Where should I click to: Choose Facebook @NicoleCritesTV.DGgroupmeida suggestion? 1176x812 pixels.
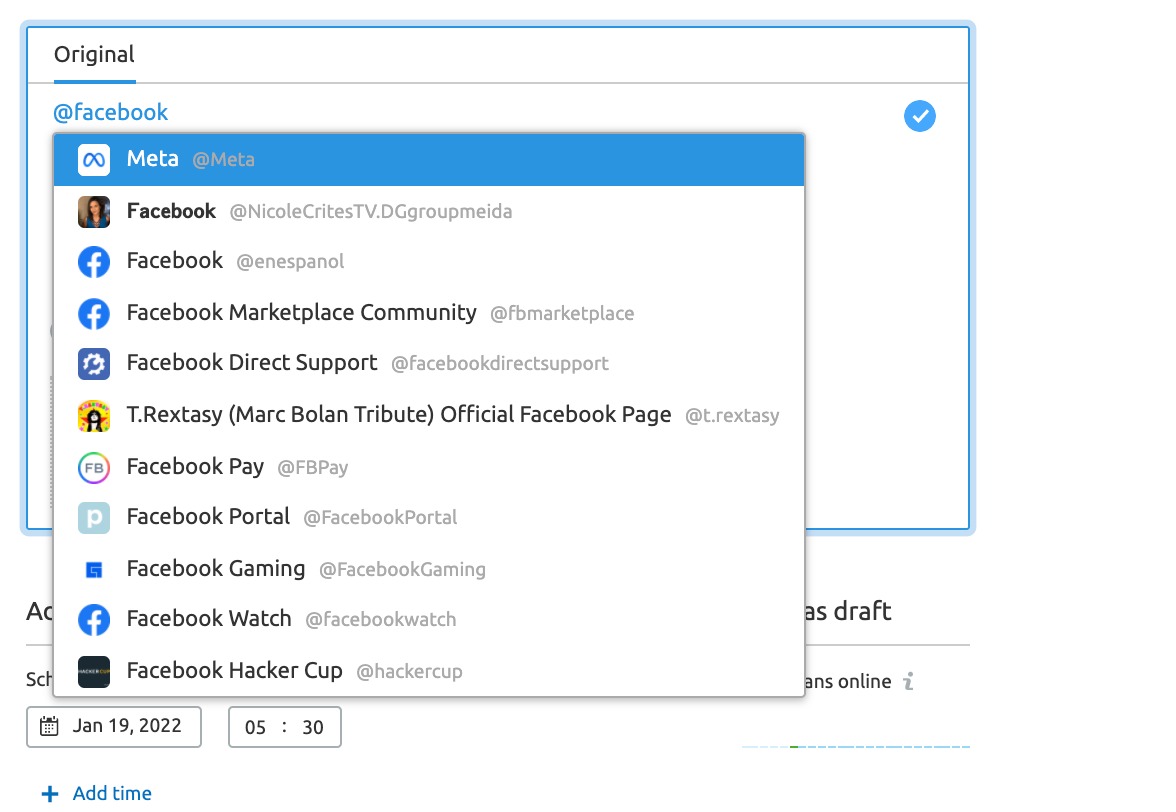[x=429, y=212]
